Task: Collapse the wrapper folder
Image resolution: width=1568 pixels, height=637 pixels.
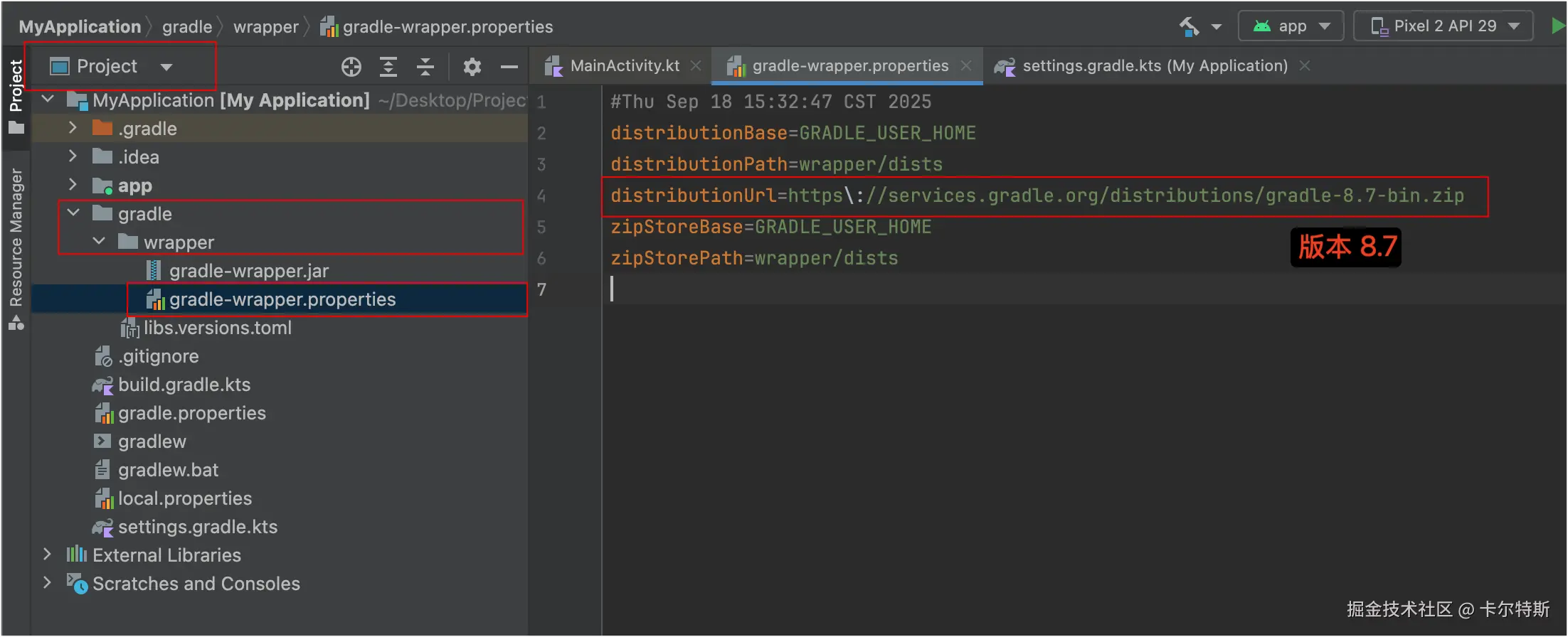Action: tap(99, 242)
